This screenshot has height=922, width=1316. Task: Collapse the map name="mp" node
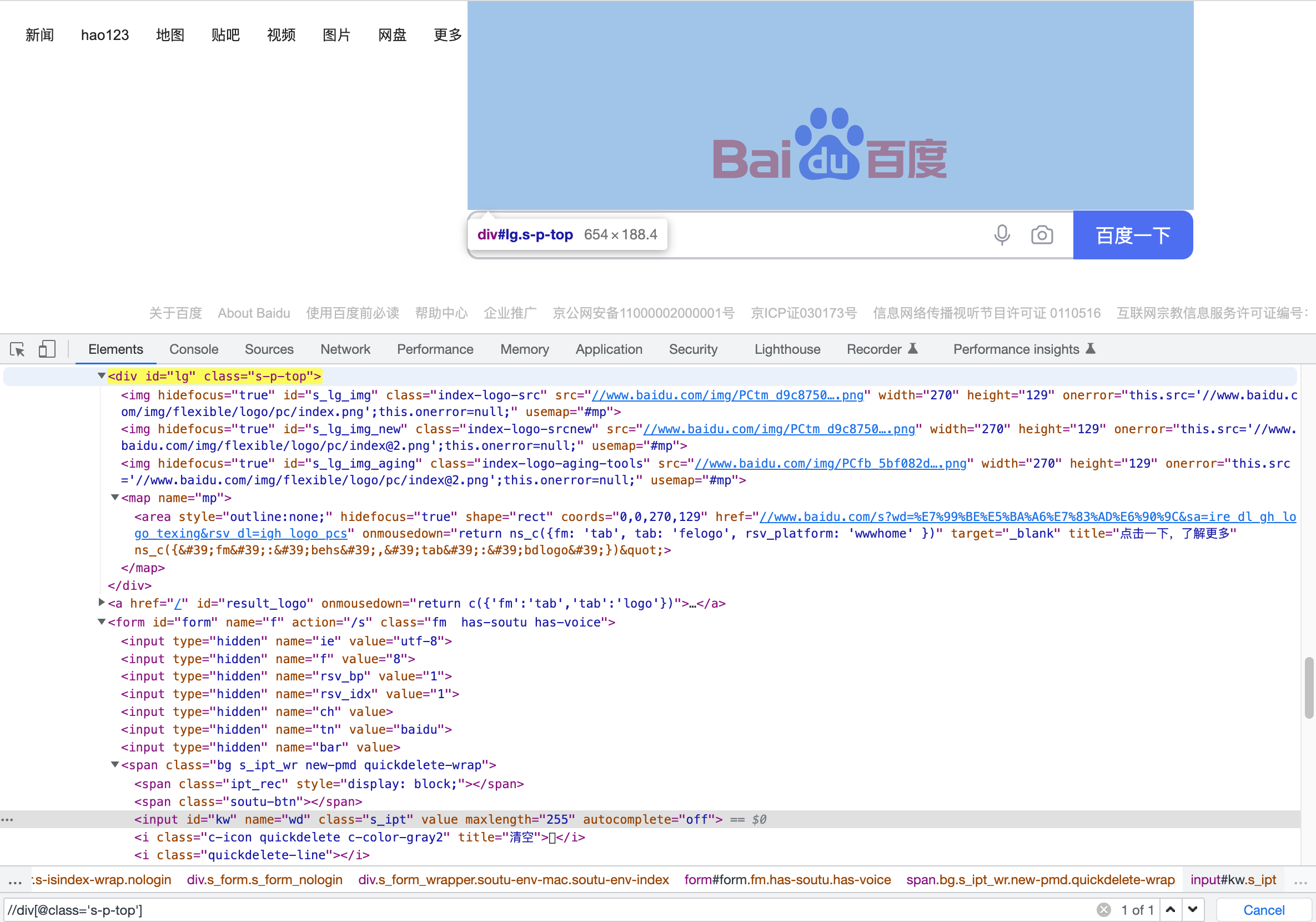tap(114, 498)
